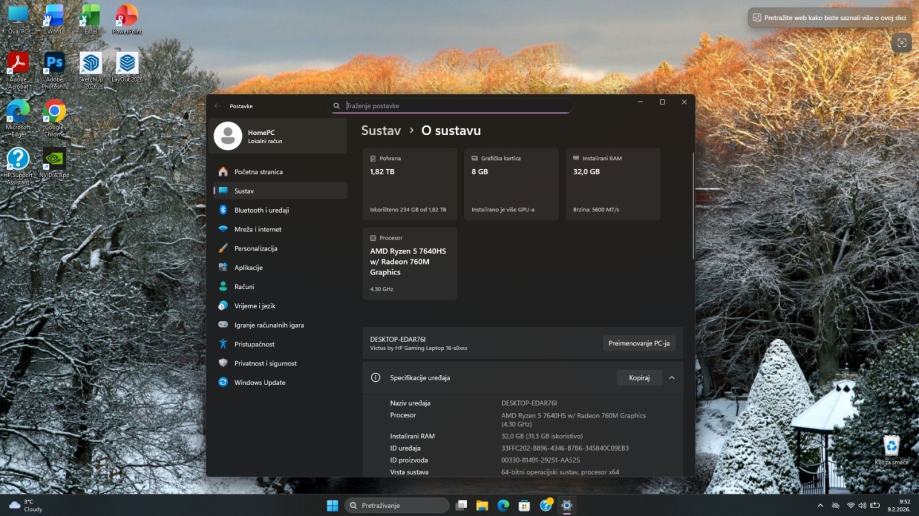
Task: Go to Početna stranica in sidebar
Action: tap(281, 172)
